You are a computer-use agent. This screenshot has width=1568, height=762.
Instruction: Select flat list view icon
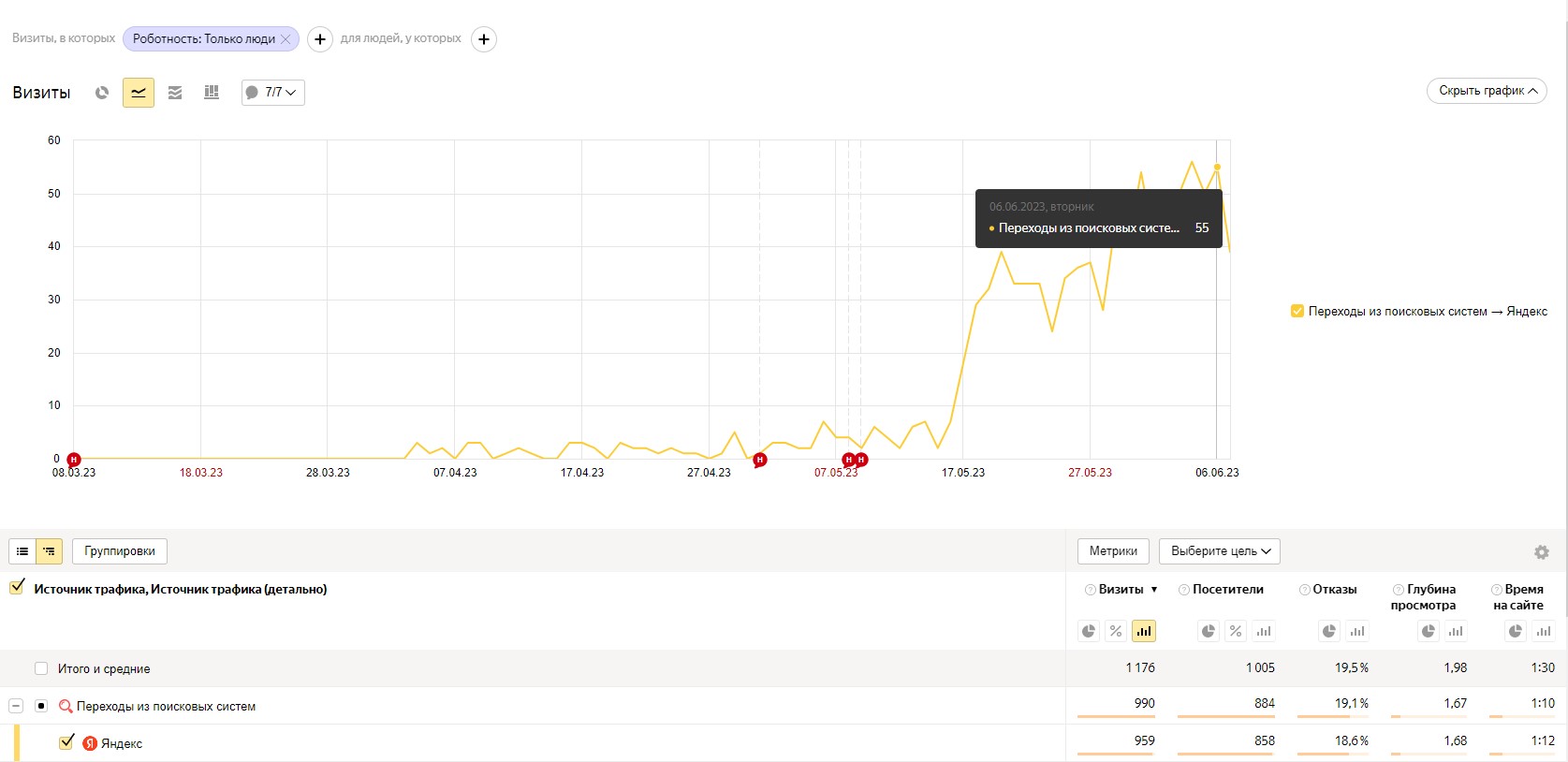pyautogui.click(x=22, y=551)
